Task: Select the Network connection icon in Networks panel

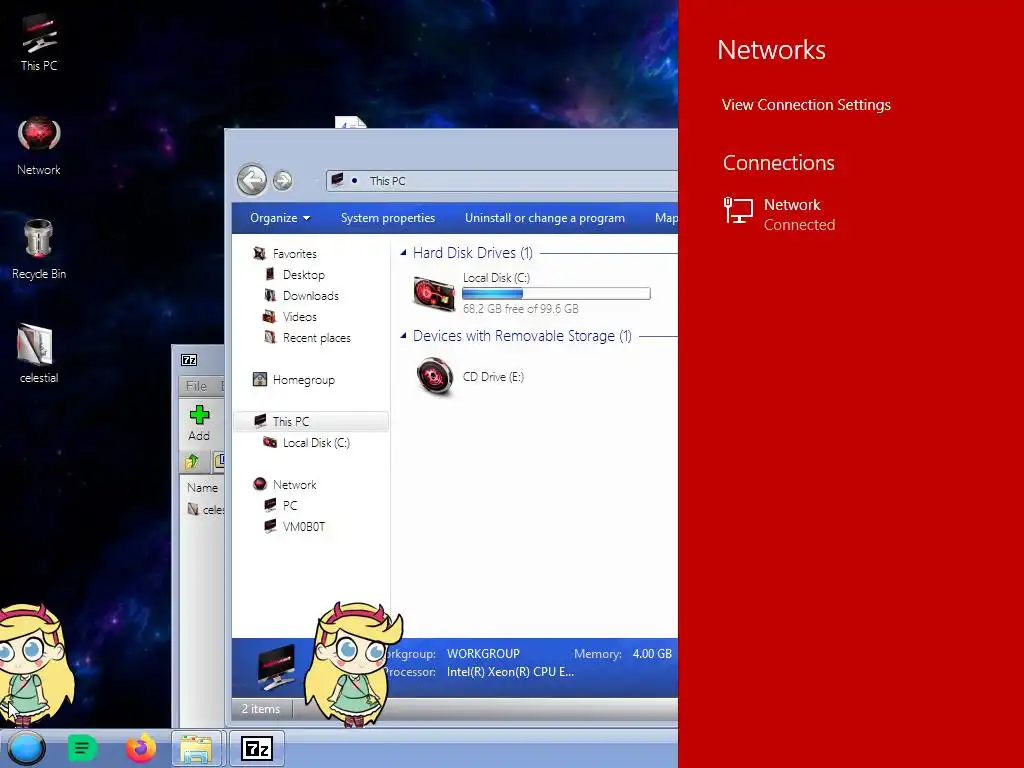Action: point(739,211)
